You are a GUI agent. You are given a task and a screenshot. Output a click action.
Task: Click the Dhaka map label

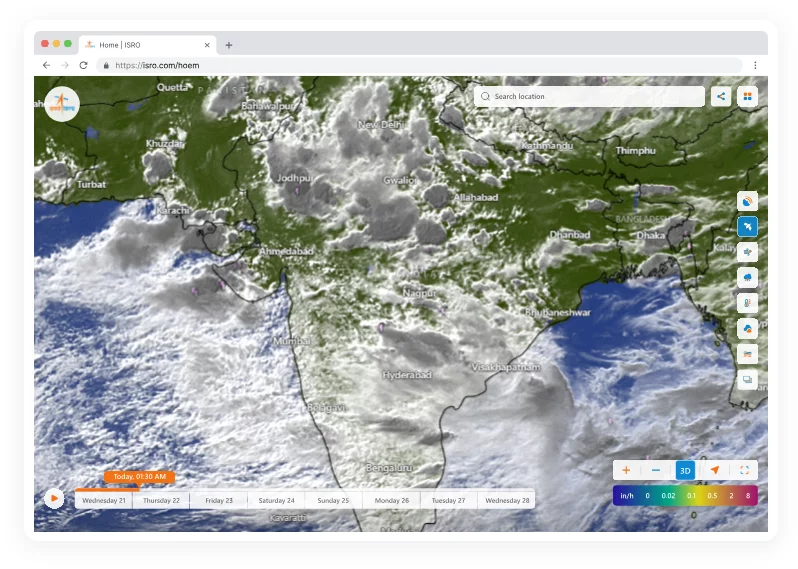pyautogui.click(x=650, y=235)
